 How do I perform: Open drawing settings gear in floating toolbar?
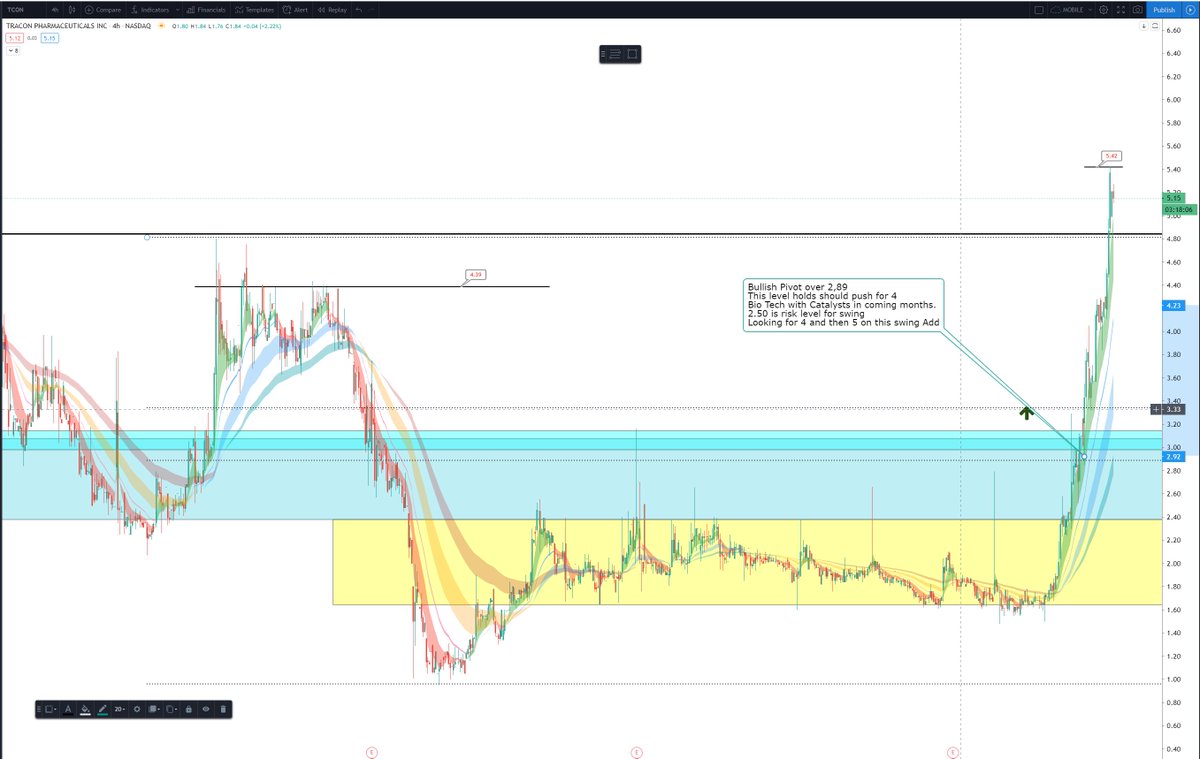137,709
